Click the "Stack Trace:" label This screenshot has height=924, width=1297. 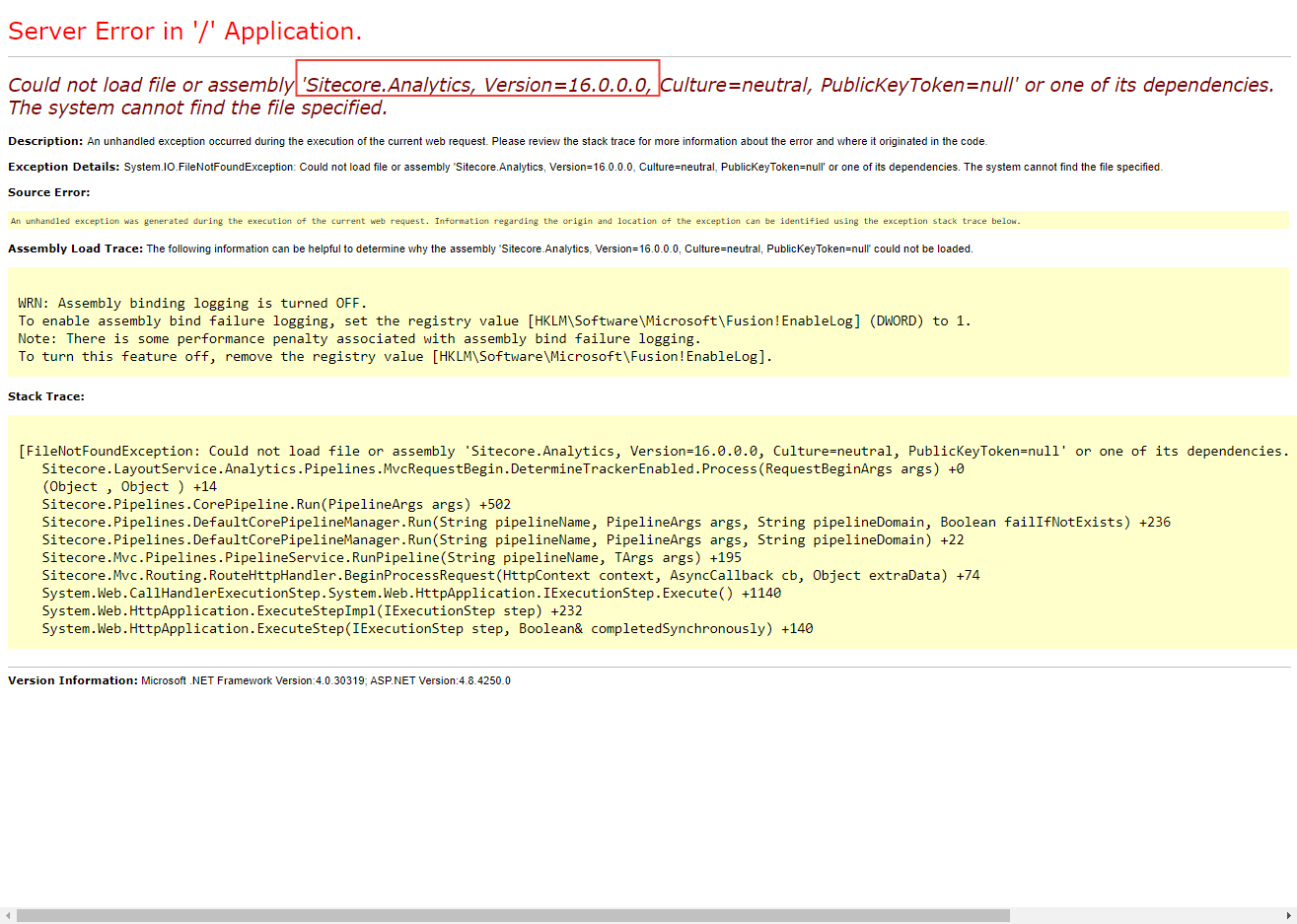[46, 396]
